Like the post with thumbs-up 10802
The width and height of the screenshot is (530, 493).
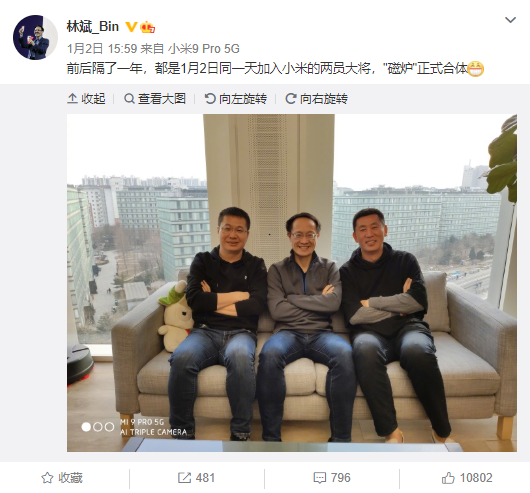[x=467, y=478]
